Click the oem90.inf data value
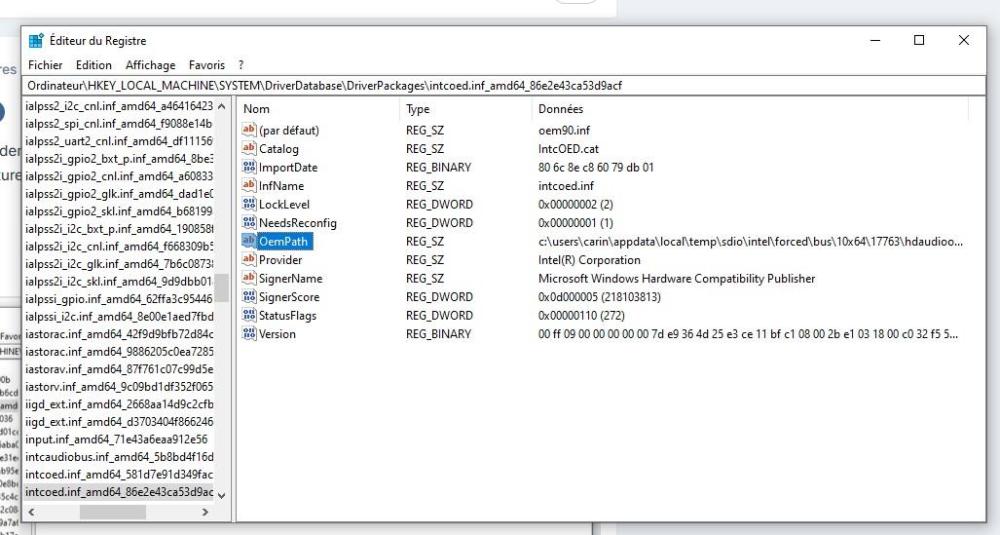This screenshot has width=1000, height=535. (564, 130)
